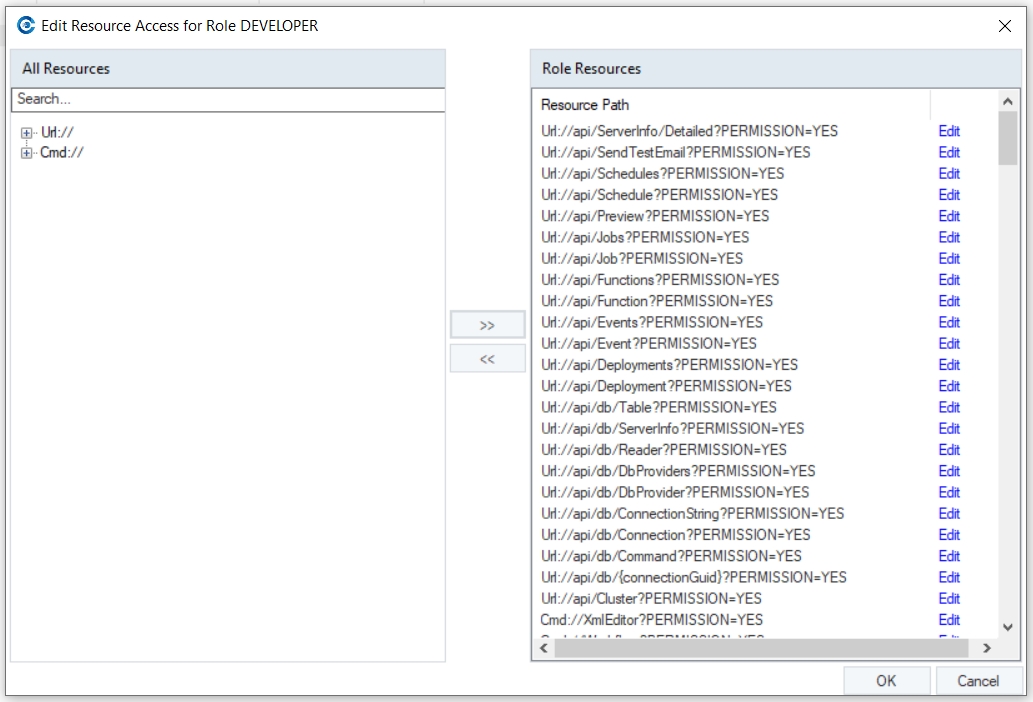
Task: Select the Url://api/Schedules?PERMISSION=YES row
Action: click(663, 174)
